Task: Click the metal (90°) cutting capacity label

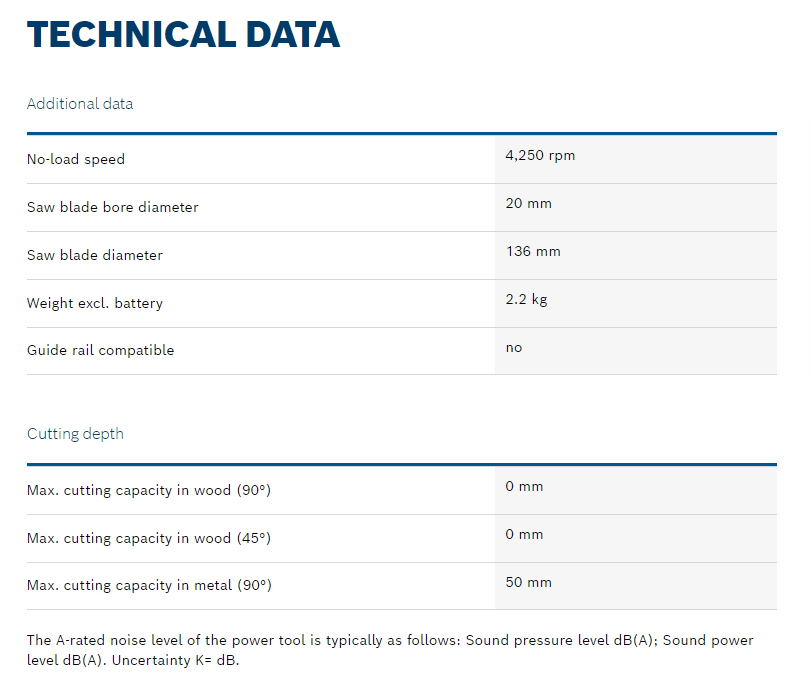Action: pyautogui.click(x=149, y=585)
